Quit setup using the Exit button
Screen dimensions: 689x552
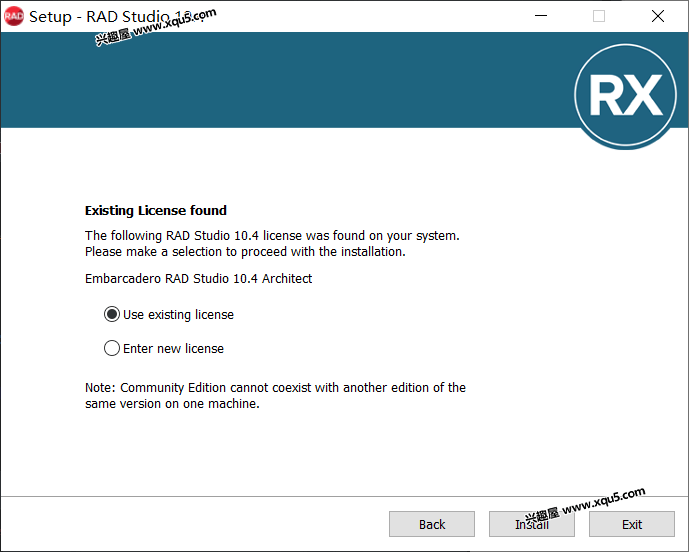[x=631, y=524]
